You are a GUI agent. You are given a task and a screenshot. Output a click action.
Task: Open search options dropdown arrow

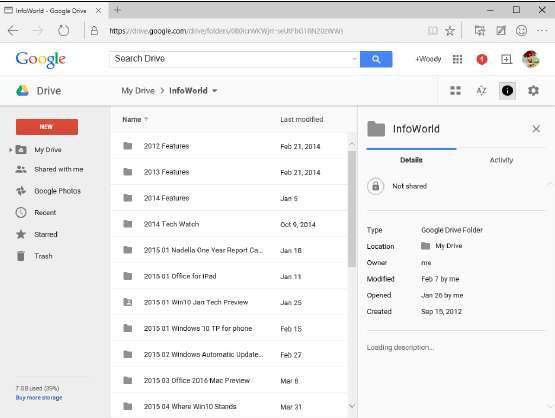click(354, 59)
